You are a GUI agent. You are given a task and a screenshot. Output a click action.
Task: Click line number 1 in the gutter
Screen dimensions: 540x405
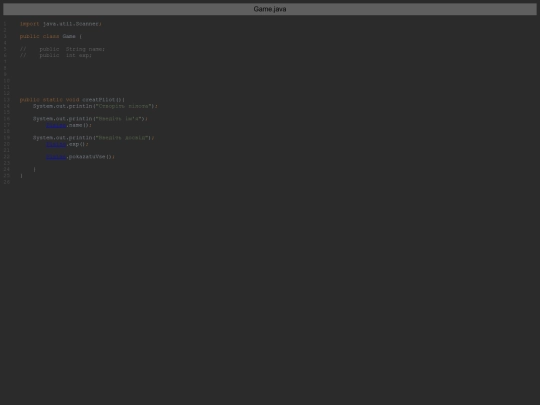click(x=5, y=24)
